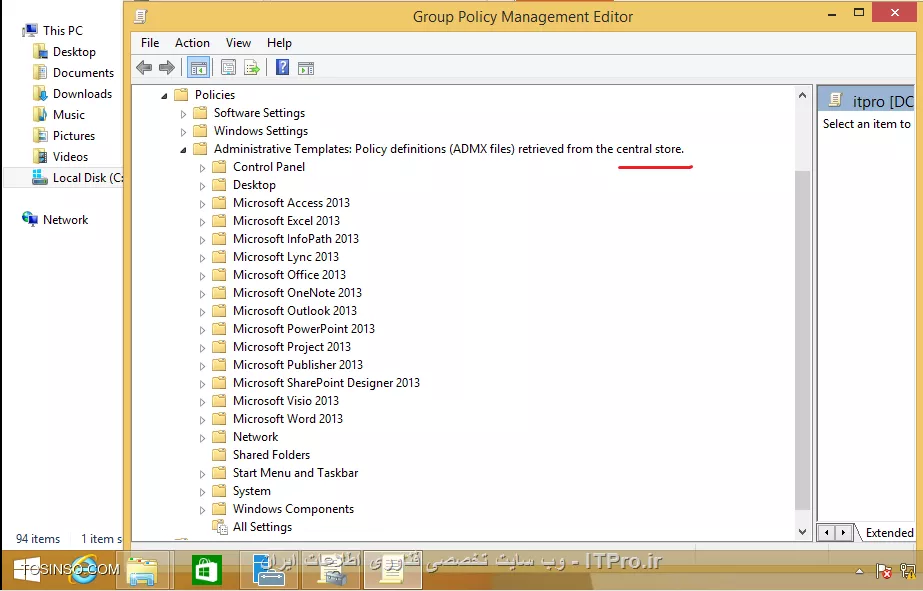The height and width of the screenshot is (591, 923).
Task: Select Microsoft PowerPoint 2013 in the tree
Action: (304, 328)
